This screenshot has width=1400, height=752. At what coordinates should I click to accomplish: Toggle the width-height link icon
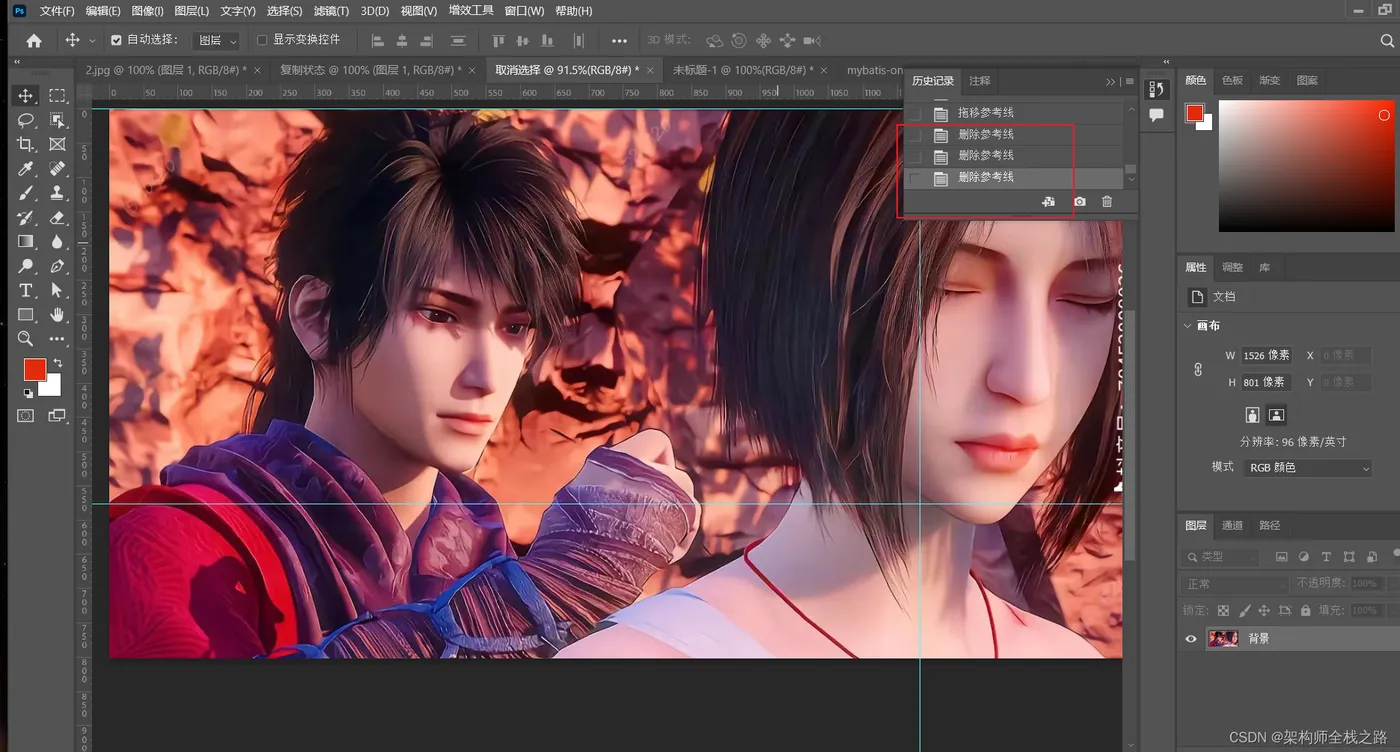(x=1198, y=369)
